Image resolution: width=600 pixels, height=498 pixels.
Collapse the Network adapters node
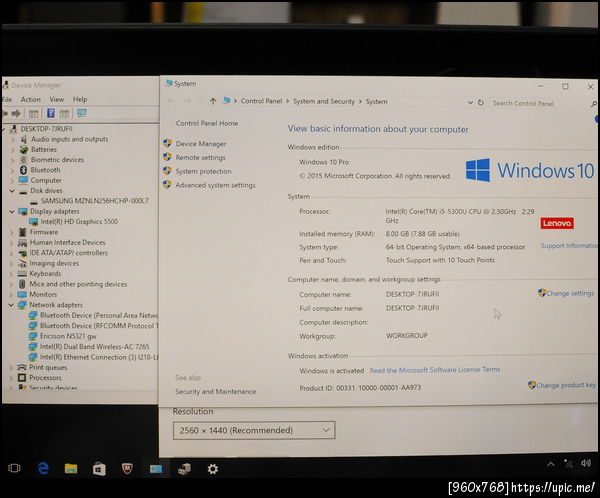pyautogui.click(x=11, y=305)
